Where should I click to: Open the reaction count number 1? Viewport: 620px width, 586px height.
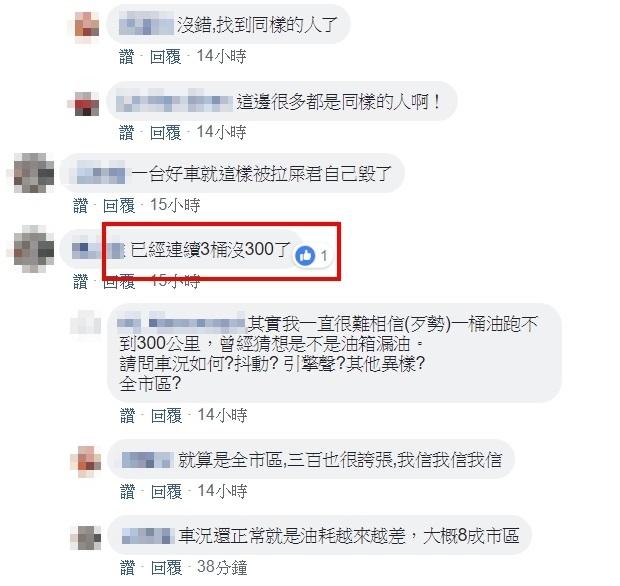pos(324,256)
